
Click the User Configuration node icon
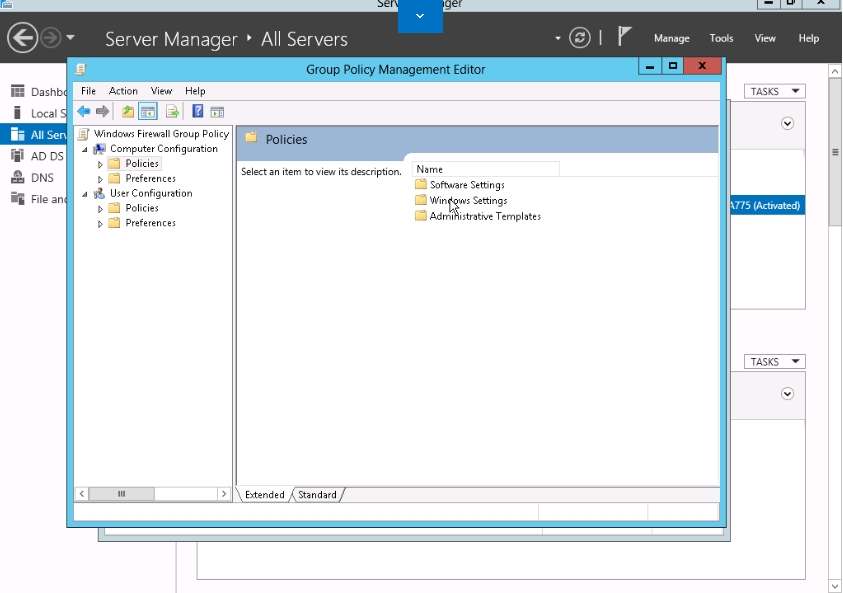tap(99, 194)
